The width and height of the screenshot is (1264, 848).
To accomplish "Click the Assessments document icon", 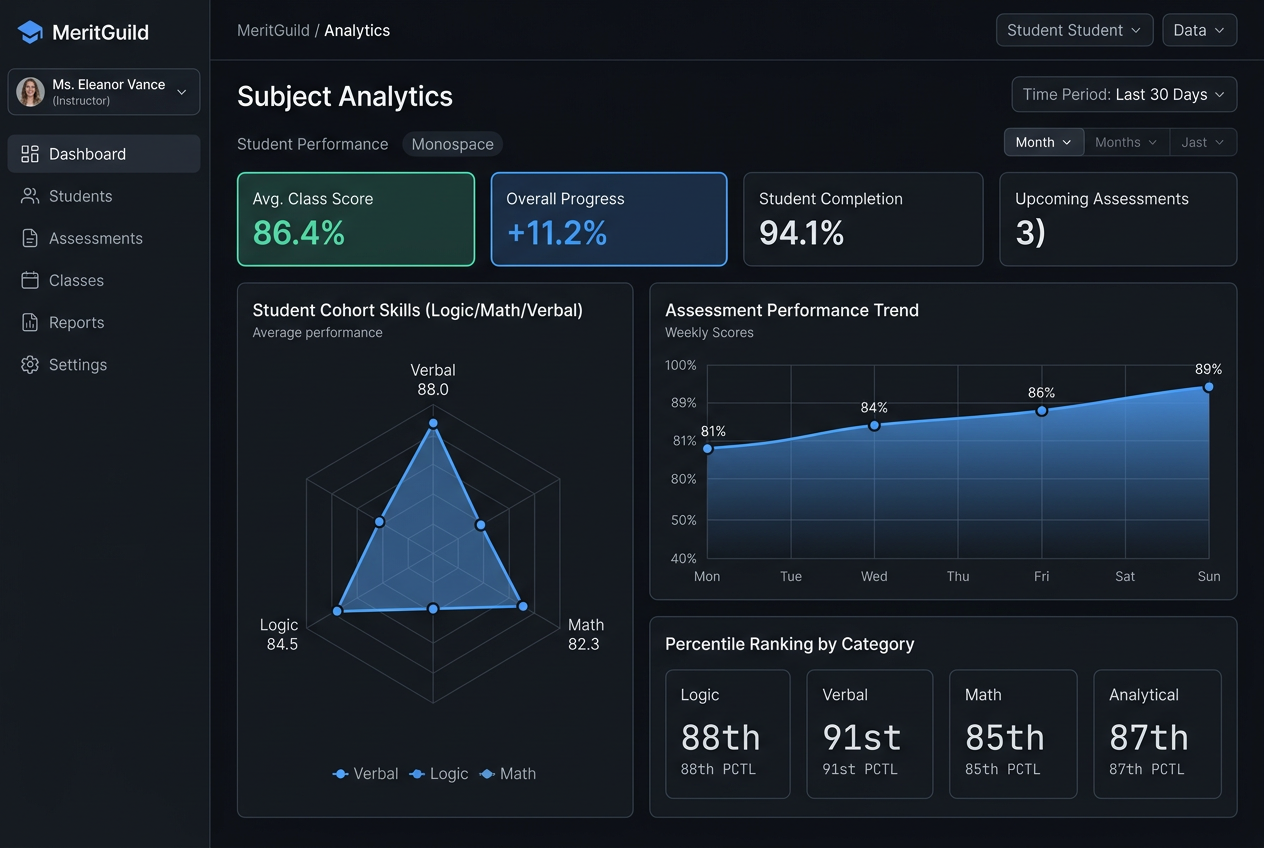I will click(30, 238).
